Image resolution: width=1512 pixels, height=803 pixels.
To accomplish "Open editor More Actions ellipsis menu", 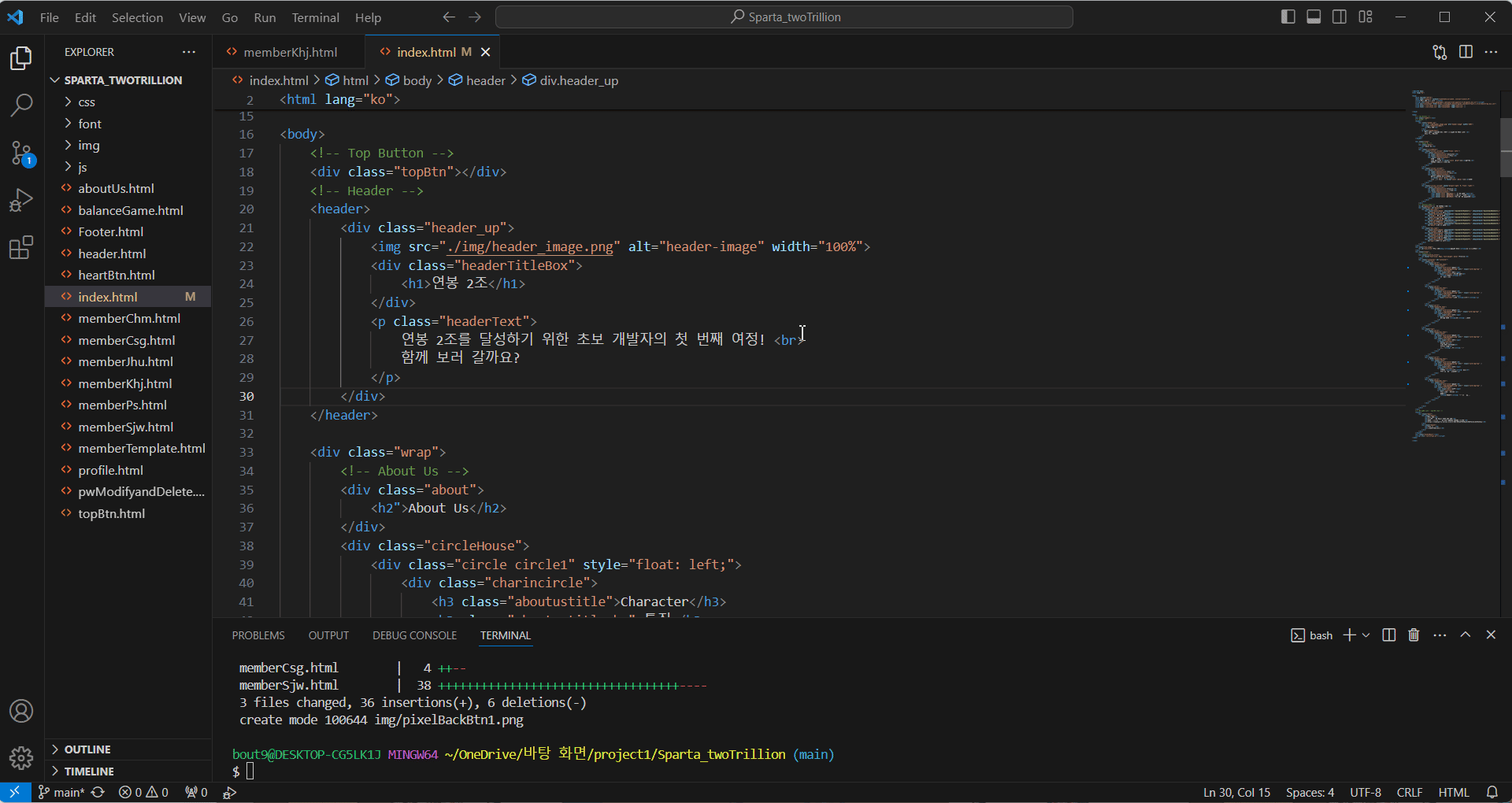I will [1492, 52].
